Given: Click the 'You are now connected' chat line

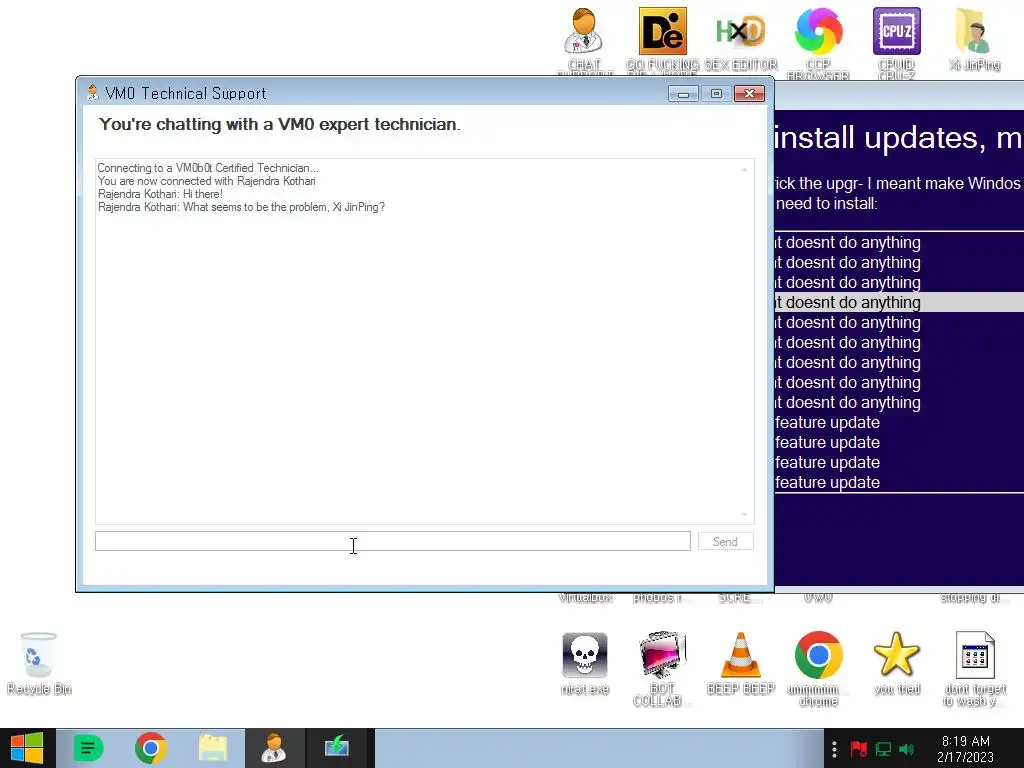Looking at the screenshot, I should (x=206, y=181).
